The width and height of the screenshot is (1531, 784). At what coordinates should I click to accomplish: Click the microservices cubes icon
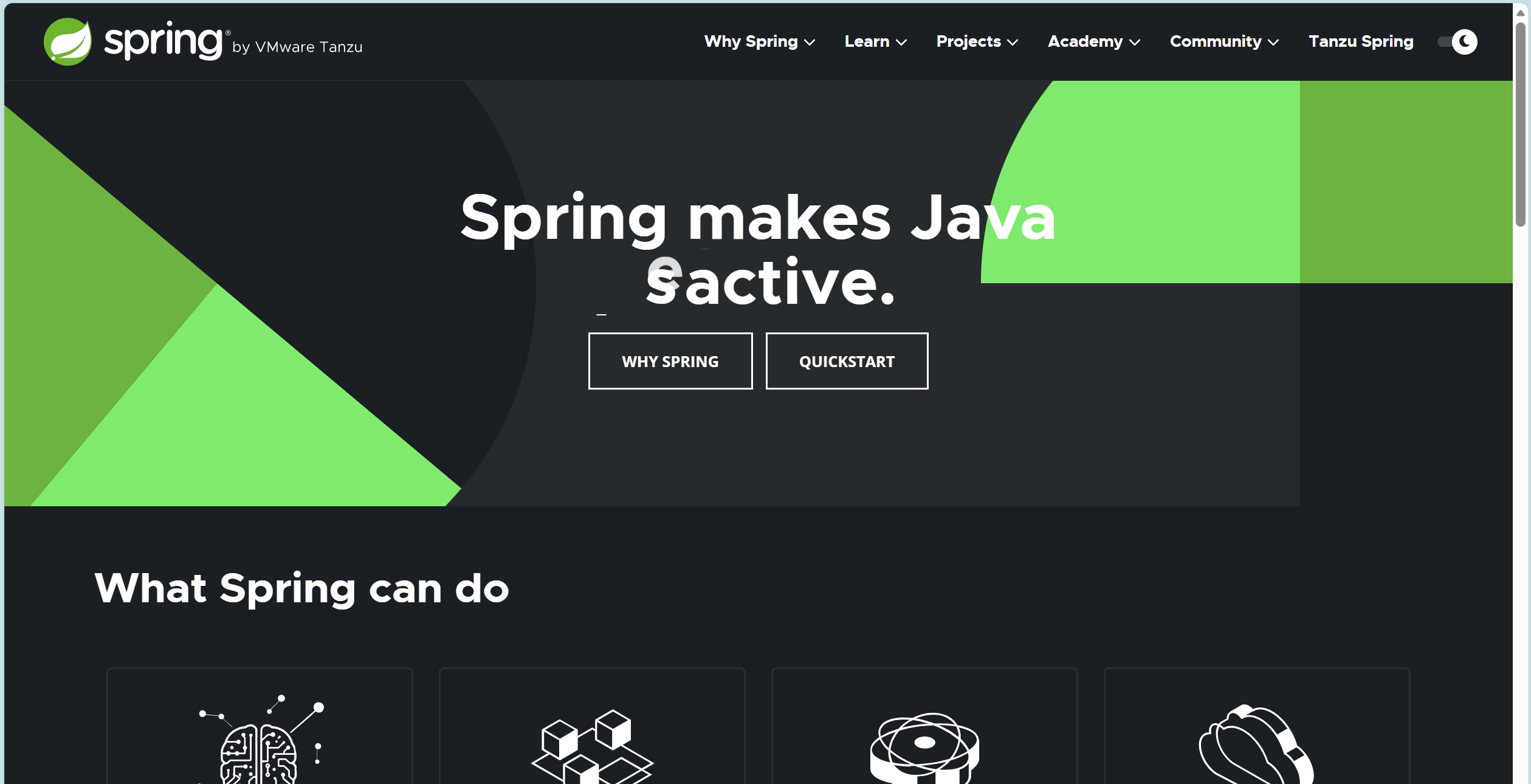pos(591,748)
